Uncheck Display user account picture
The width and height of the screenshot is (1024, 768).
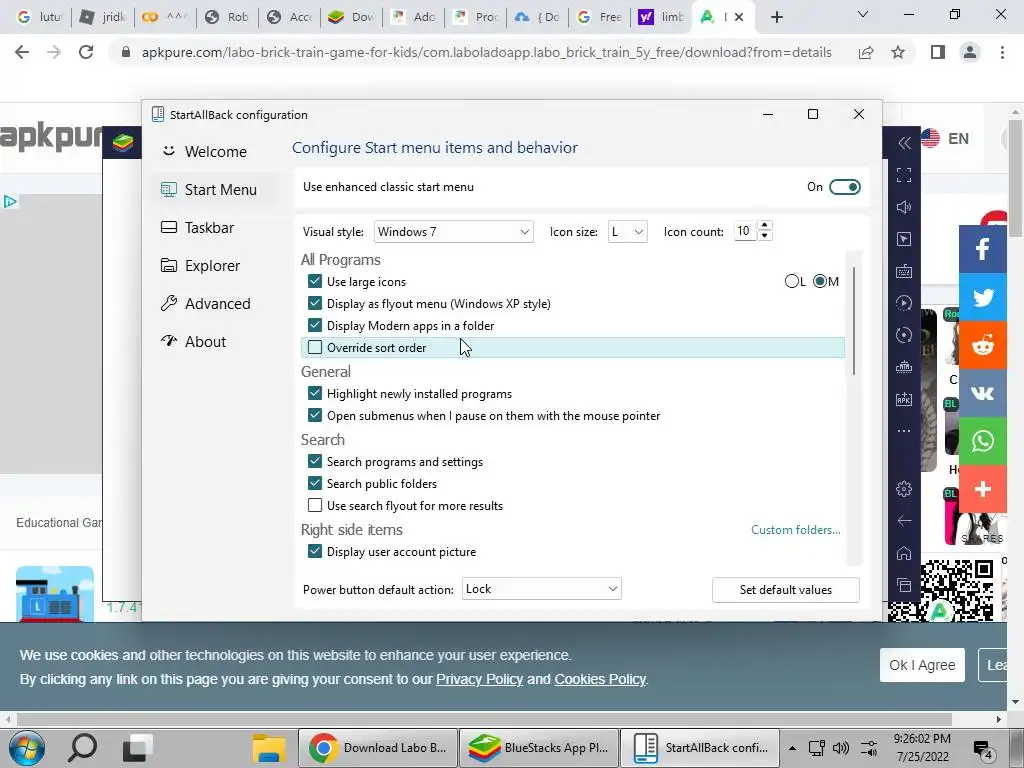pyautogui.click(x=315, y=551)
